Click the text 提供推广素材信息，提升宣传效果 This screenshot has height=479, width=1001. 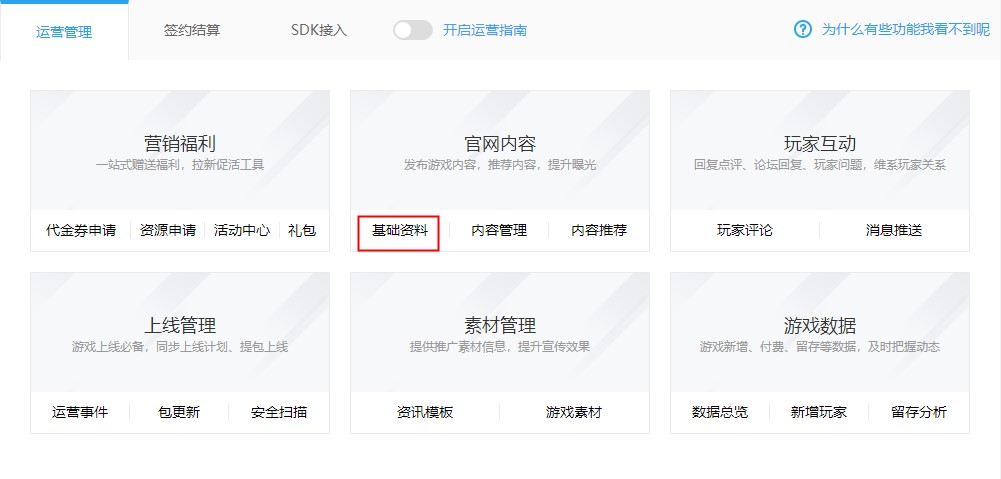(500, 347)
